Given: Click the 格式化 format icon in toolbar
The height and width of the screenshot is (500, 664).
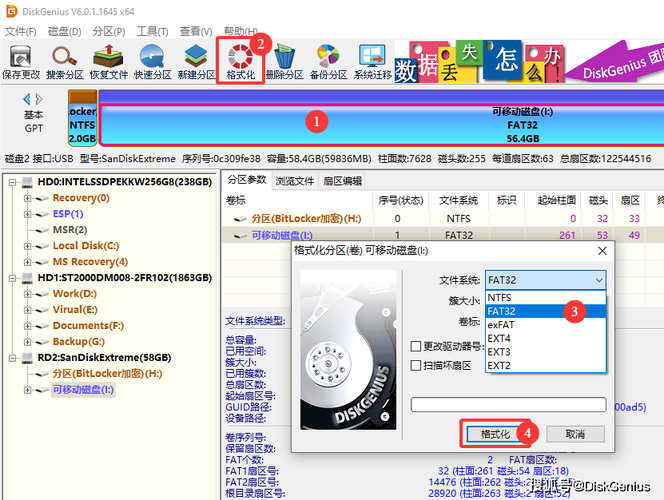Looking at the screenshot, I should tap(241, 60).
